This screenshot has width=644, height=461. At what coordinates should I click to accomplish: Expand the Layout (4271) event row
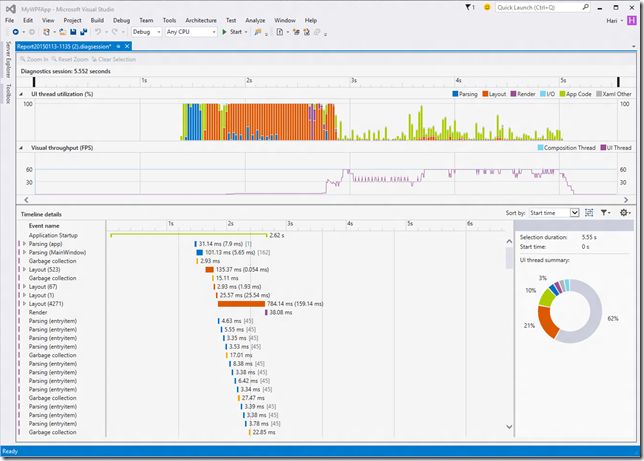(24, 304)
